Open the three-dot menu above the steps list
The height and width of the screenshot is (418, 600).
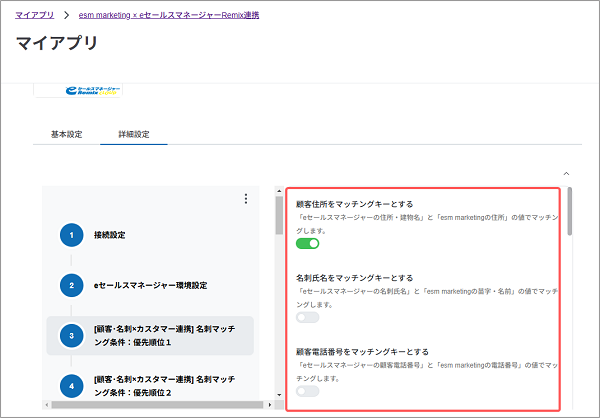(245, 199)
